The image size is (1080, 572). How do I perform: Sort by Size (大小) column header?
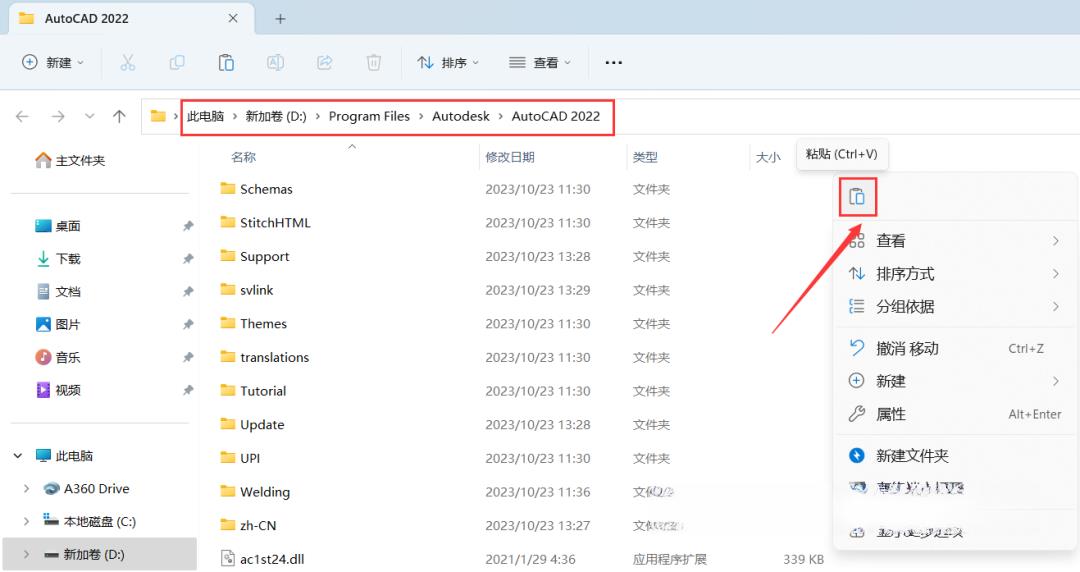pyautogui.click(x=768, y=157)
